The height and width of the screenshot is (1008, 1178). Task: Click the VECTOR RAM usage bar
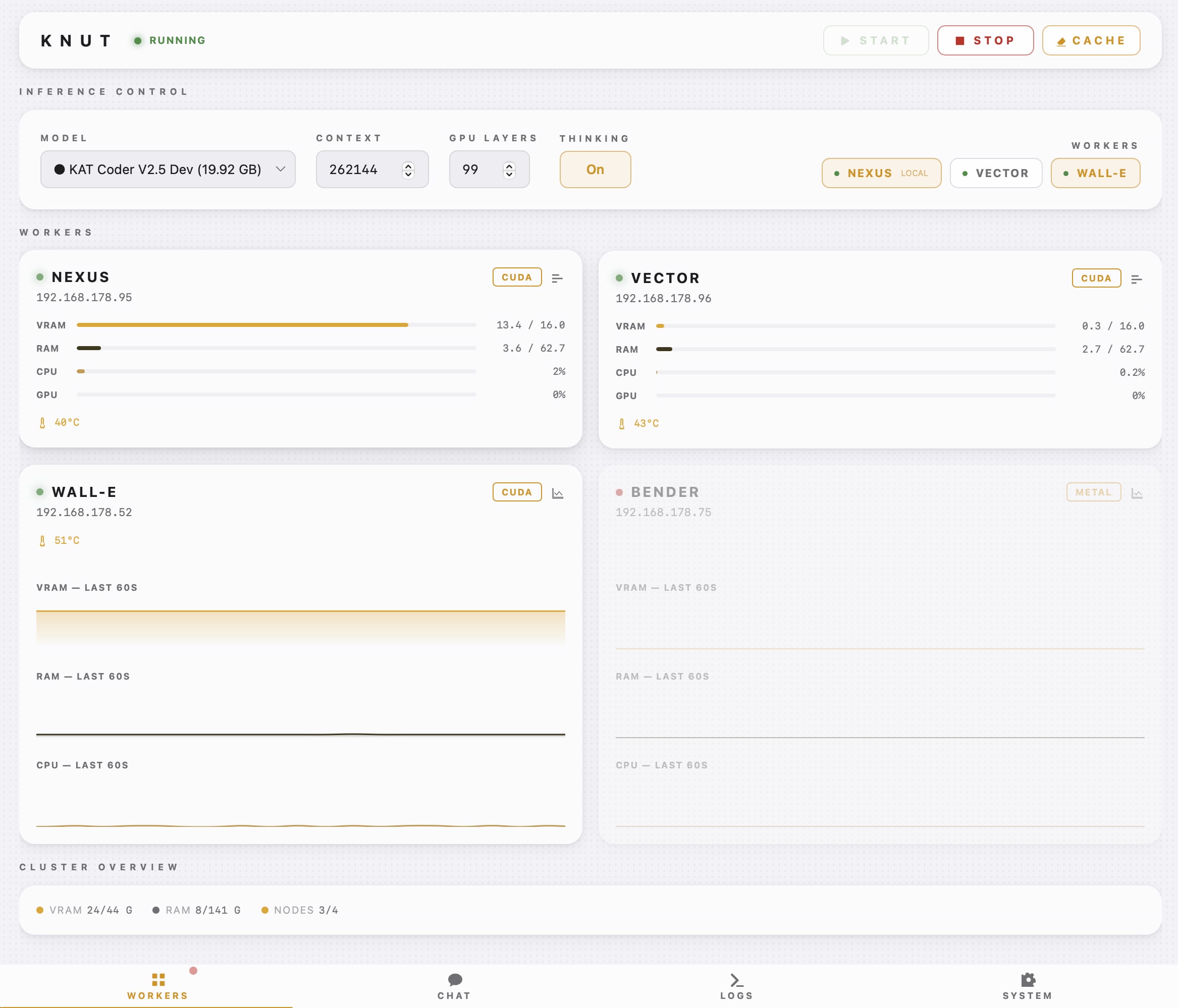[x=855, y=350]
